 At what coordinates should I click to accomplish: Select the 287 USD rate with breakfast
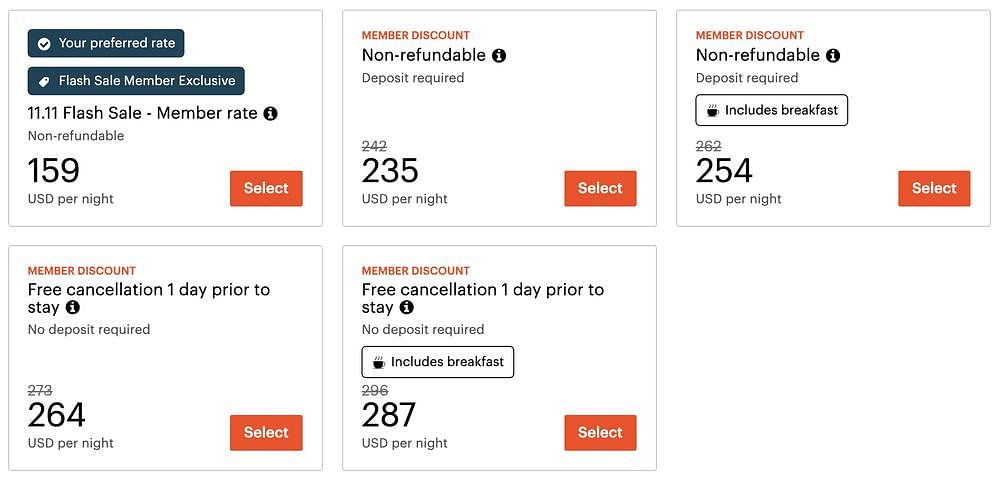pos(600,433)
